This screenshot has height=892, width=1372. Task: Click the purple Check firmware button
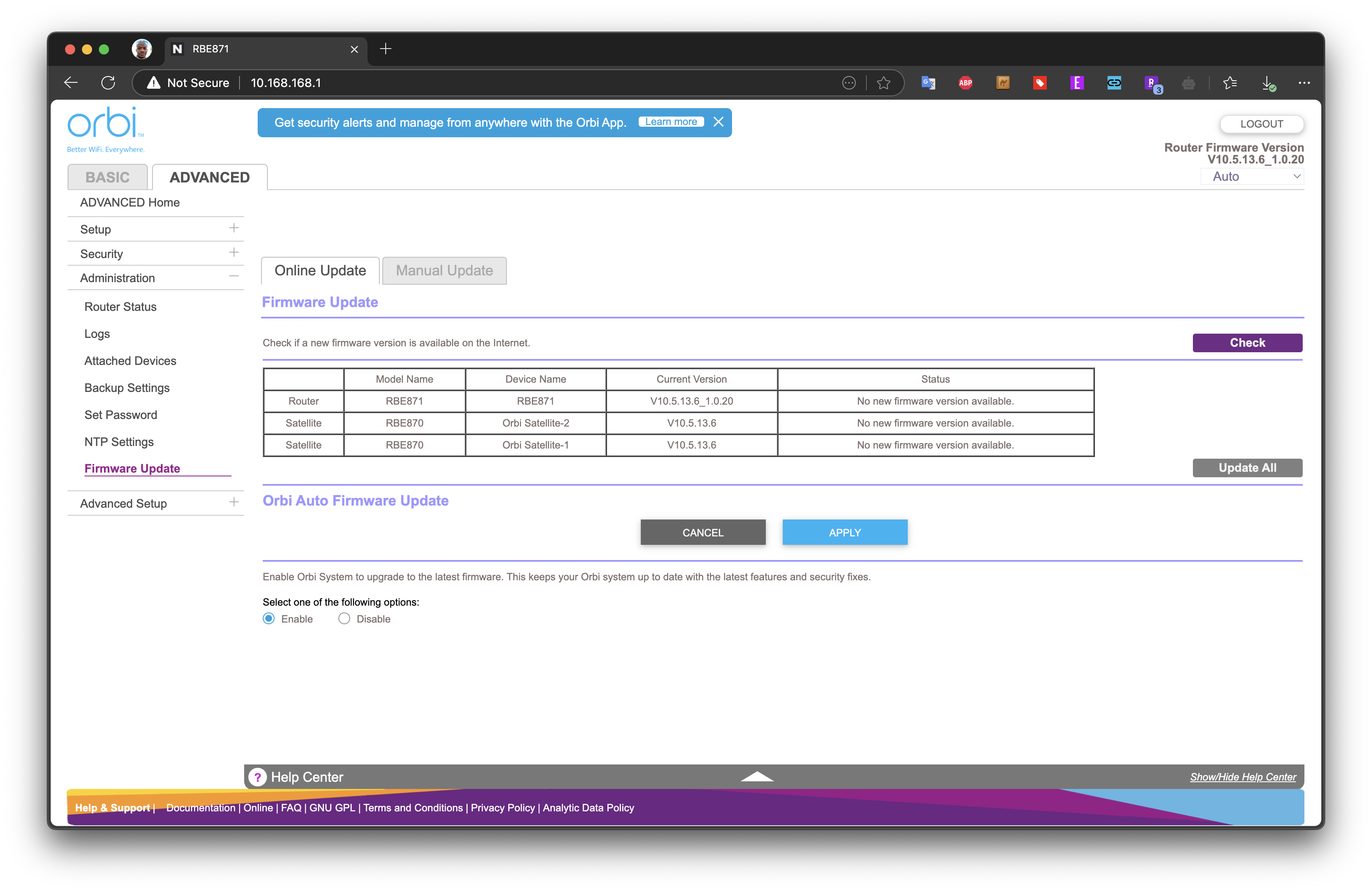(x=1247, y=342)
